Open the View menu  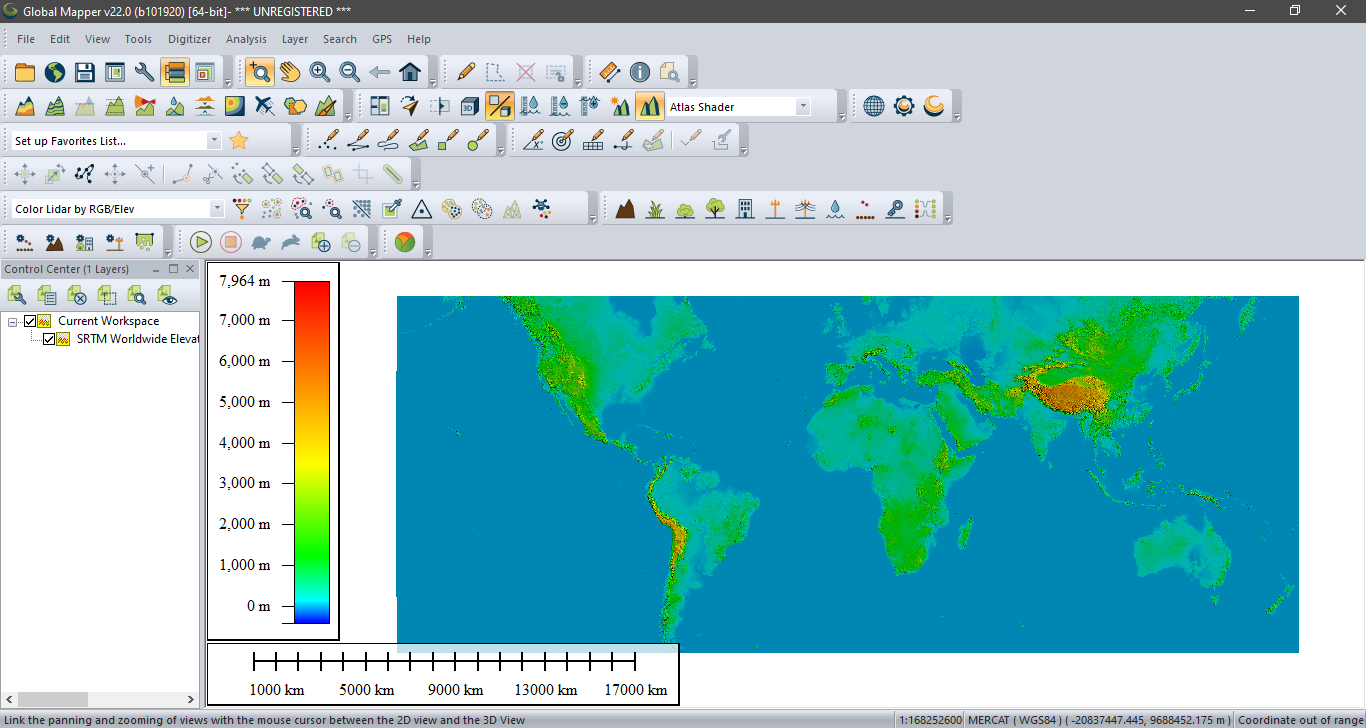click(x=98, y=39)
